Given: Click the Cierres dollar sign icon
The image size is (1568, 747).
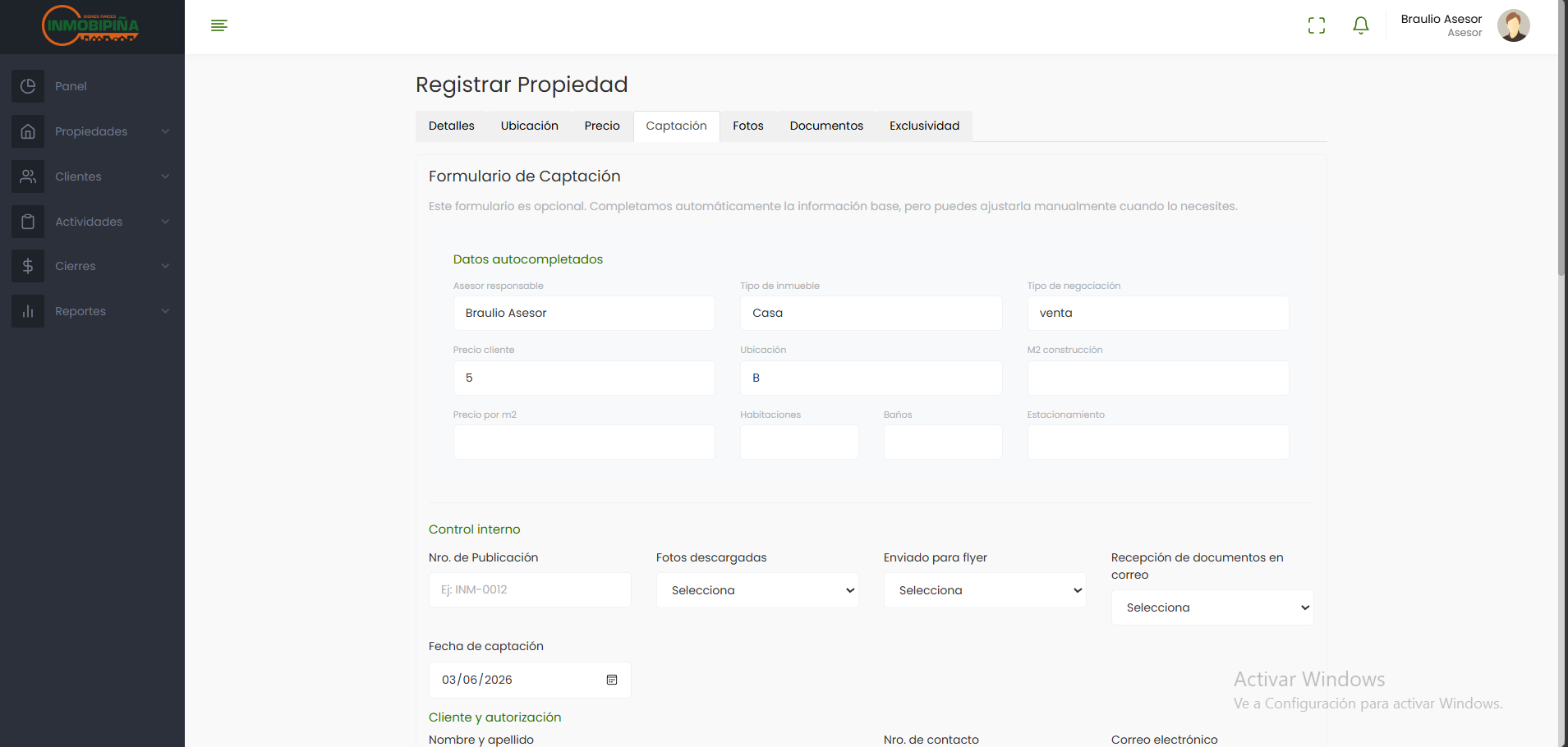Looking at the screenshot, I should point(28,266).
